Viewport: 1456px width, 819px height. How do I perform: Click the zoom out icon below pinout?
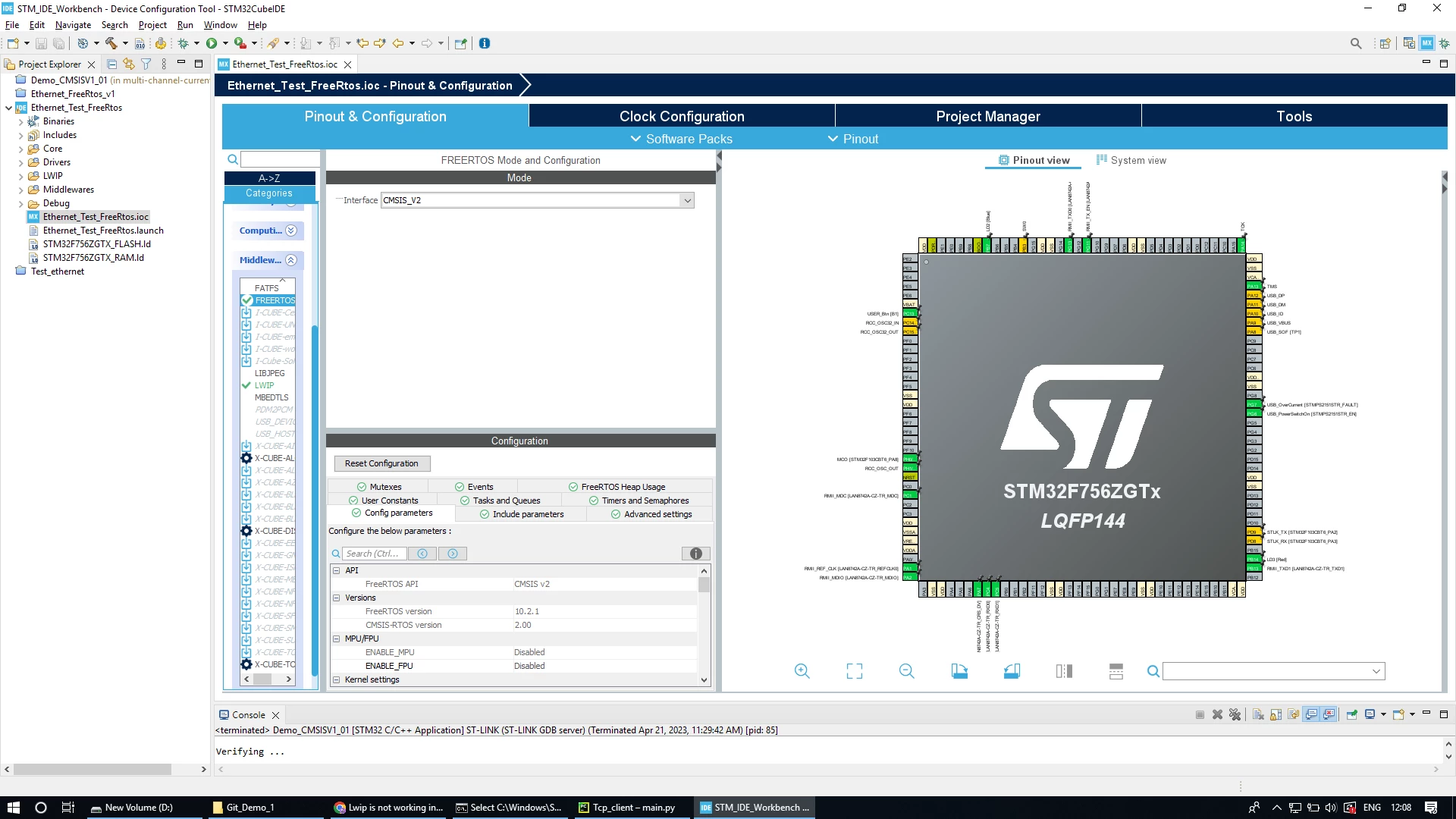pos(906,671)
